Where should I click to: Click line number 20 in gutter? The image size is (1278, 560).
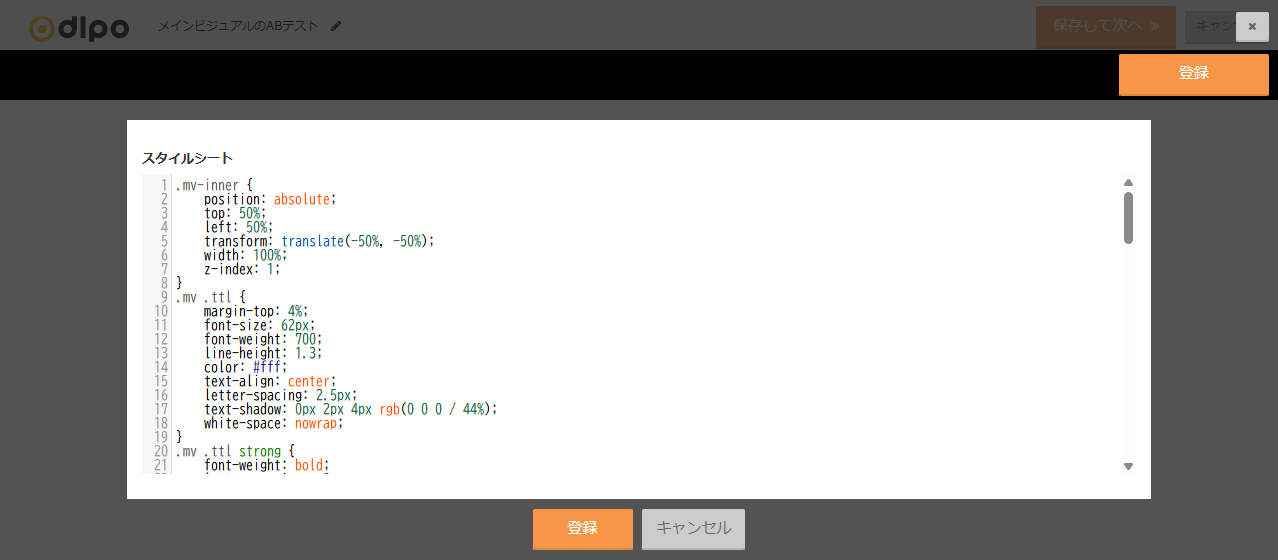tap(161, 451)
